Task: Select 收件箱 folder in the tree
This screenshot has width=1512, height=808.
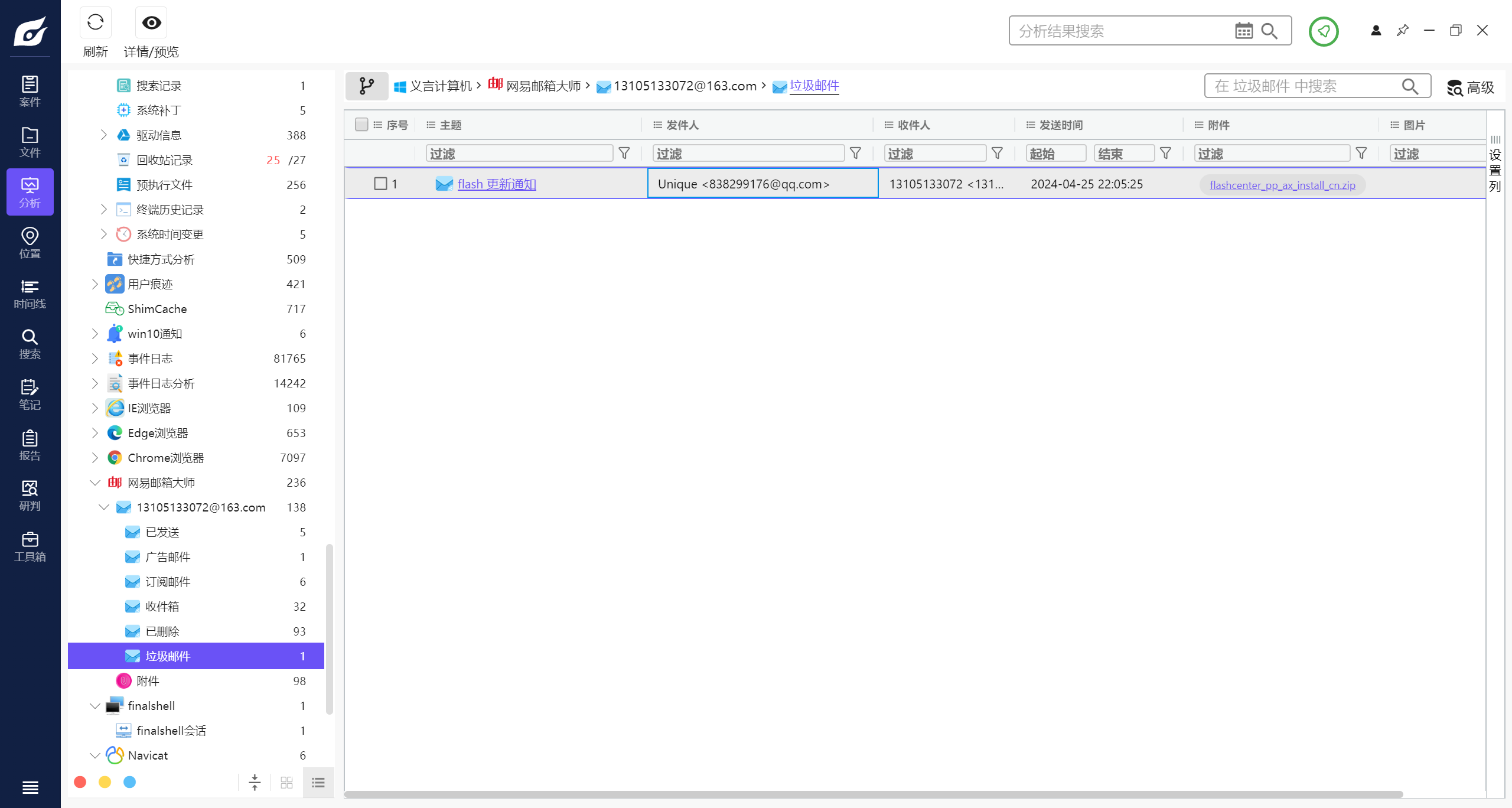Action: click(162, 607)
